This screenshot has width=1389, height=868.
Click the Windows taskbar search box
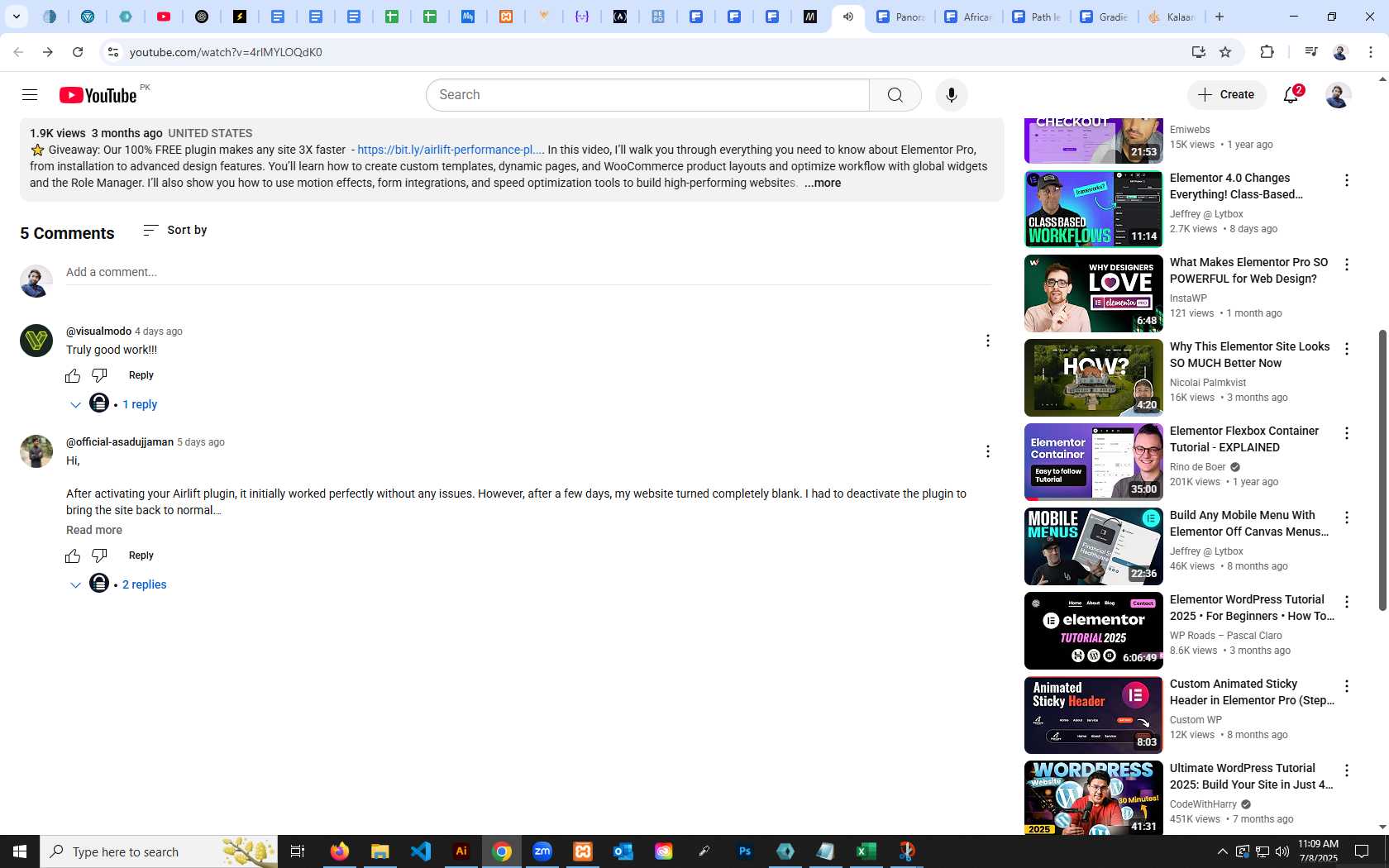click(x=159, y=851)
